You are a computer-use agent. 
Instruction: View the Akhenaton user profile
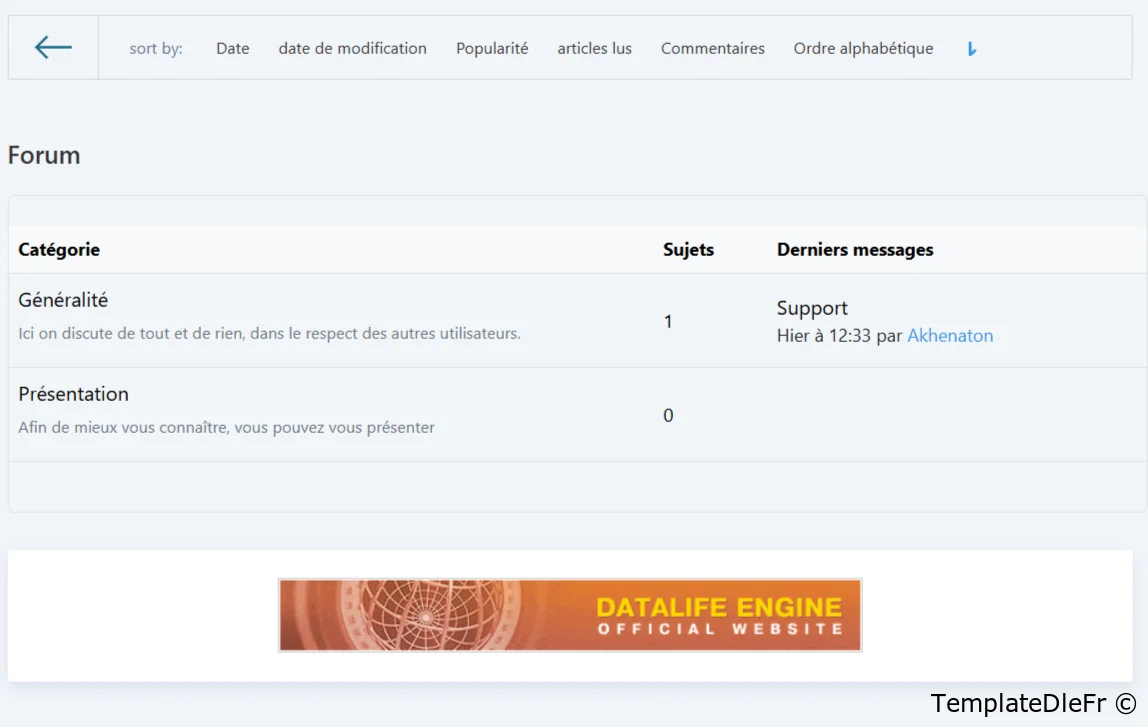pos(950,336)
